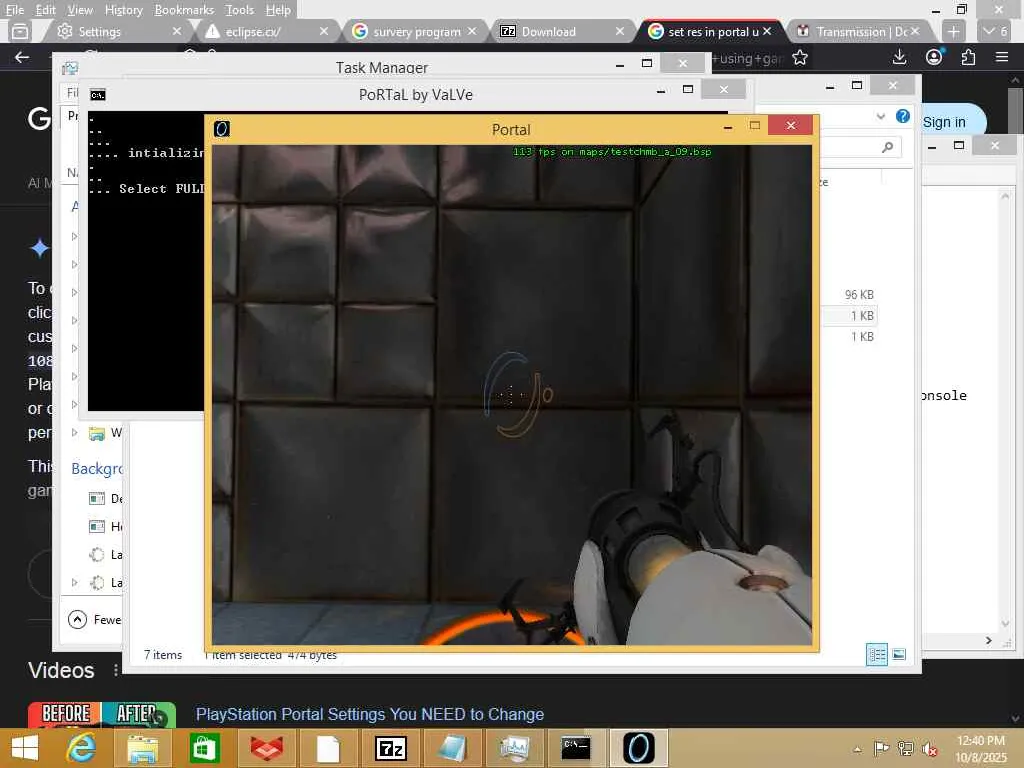
Task: Open the History menu
Action: click(123, 10)
